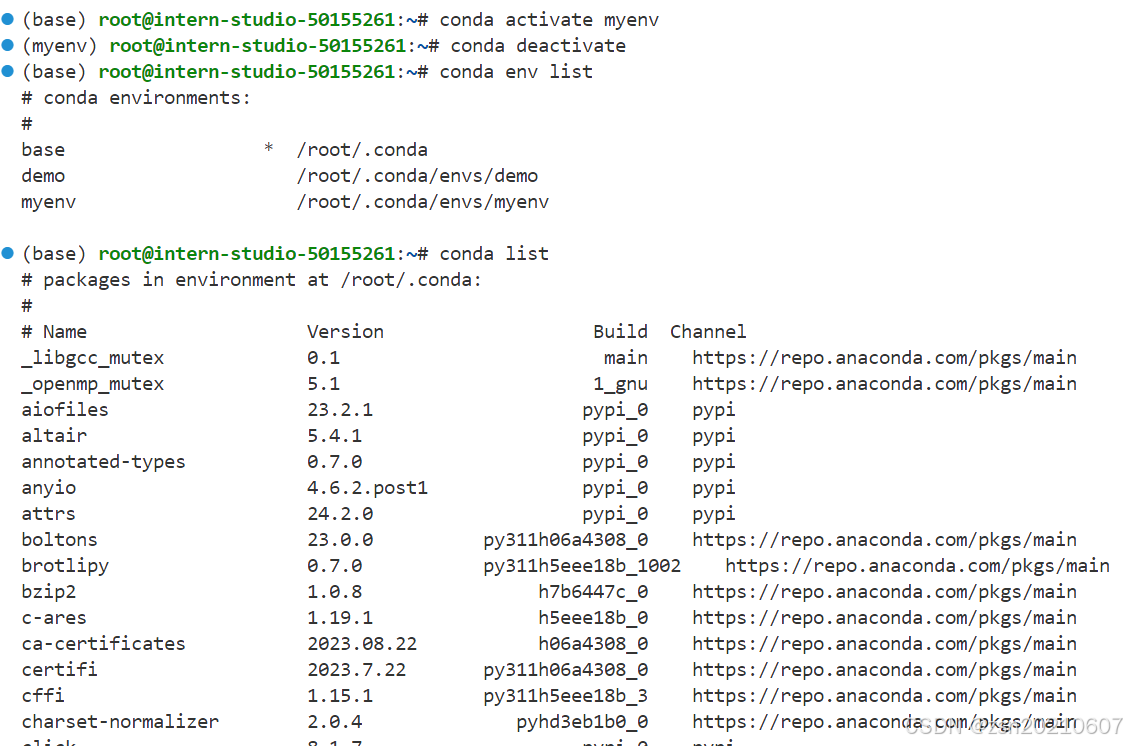The width and height of the screenshot is (1127, 746).
Task: Select the asterisk marking the active base environment
Action: [x=268, y=149]
